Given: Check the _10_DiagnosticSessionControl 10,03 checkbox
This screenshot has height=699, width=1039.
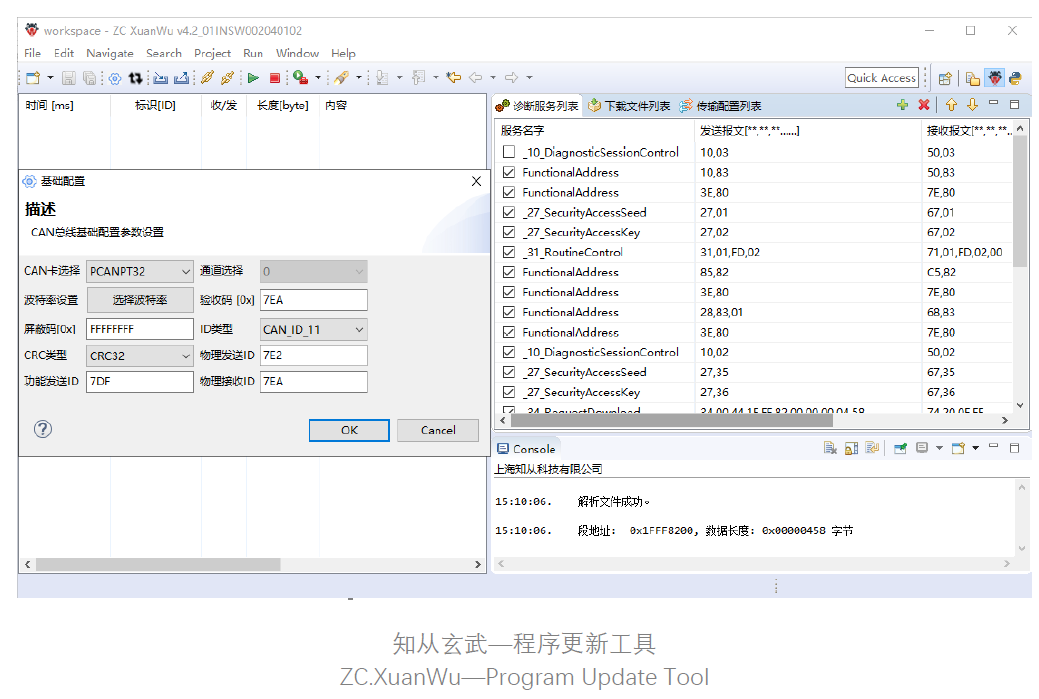Looking at the screenshot, I should point(509,153).
